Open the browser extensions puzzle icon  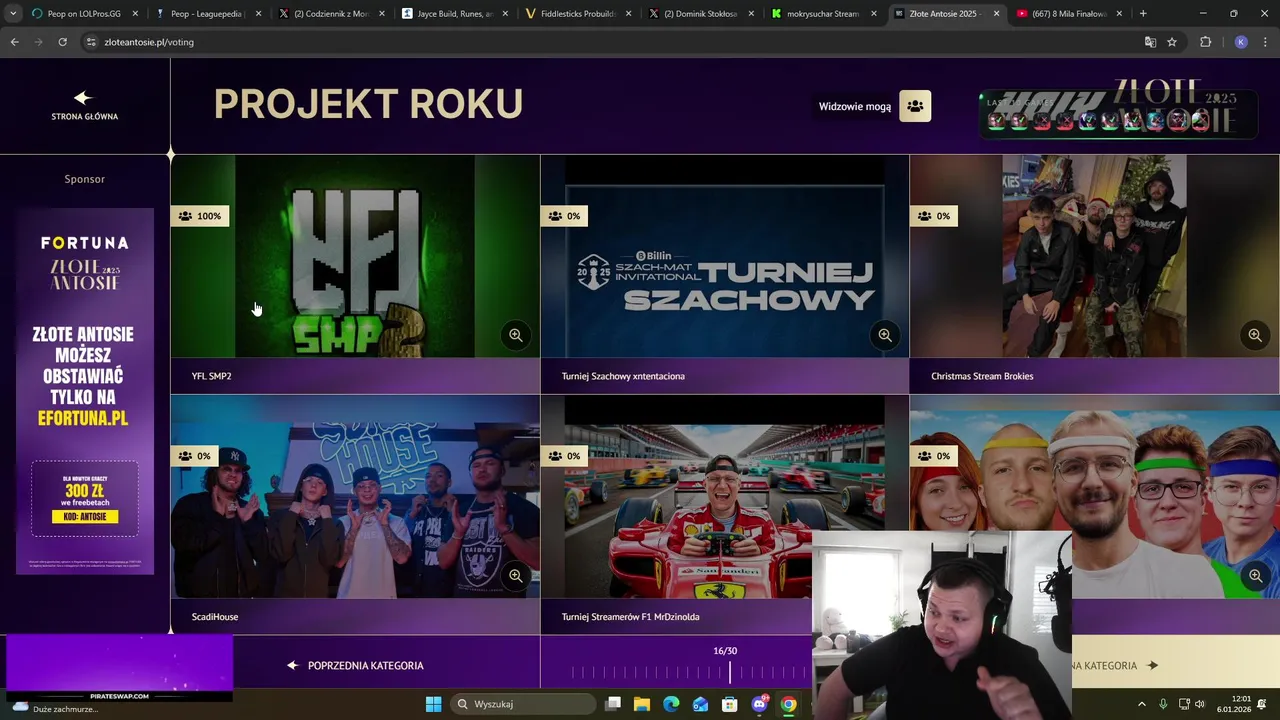[x=1205, y=42]
